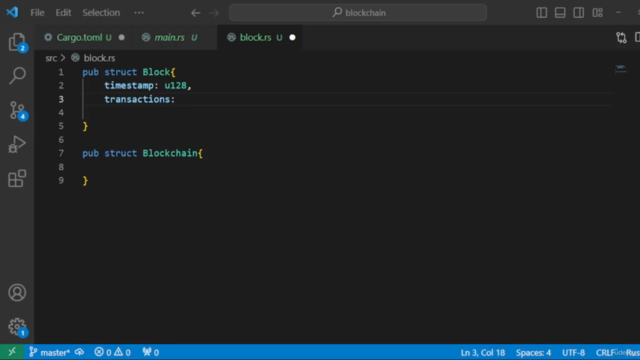Open the Search view in activity bar
Viewport: 640px width, 360px height.
pyautogui.click(x=17, y=76)
